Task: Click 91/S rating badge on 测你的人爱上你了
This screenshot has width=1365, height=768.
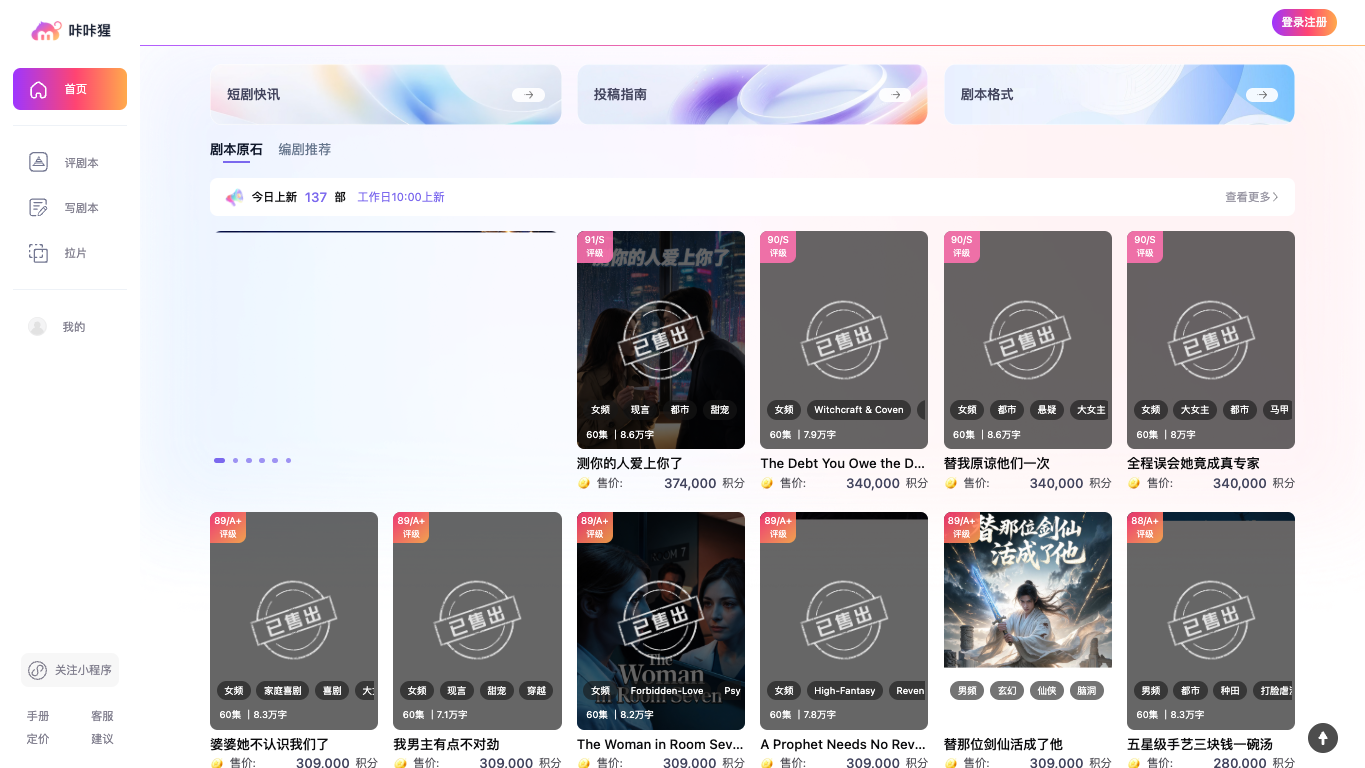Action: (x=595, y=247)
